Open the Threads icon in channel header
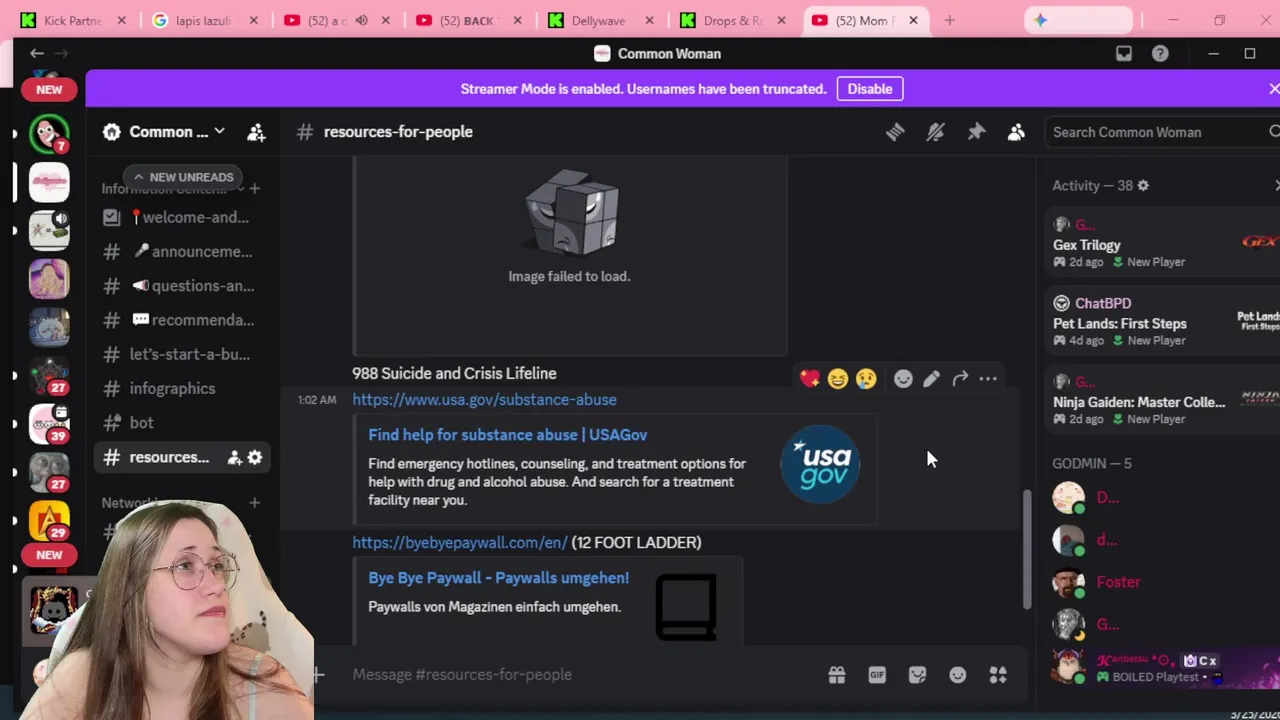This screenshot has width=1280, height=720. tap(895, 132)
